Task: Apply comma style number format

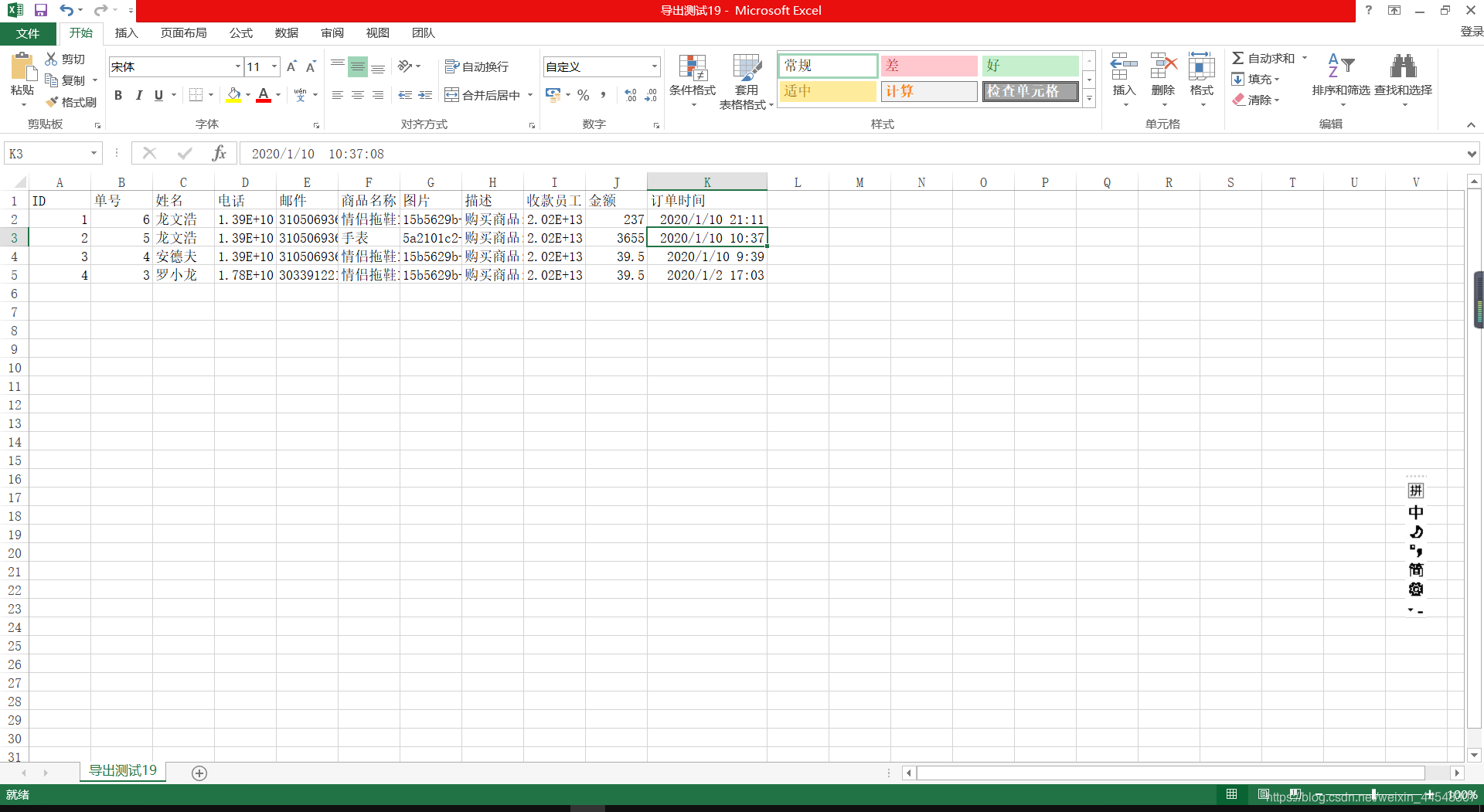Action: point(603,95)
